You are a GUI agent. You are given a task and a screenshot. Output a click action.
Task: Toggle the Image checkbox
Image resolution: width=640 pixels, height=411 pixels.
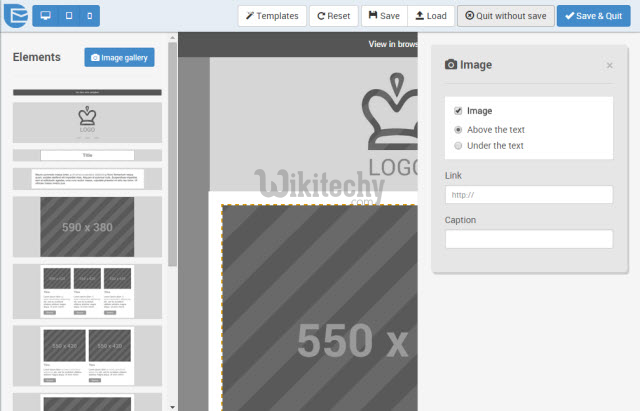click(458, 111)
